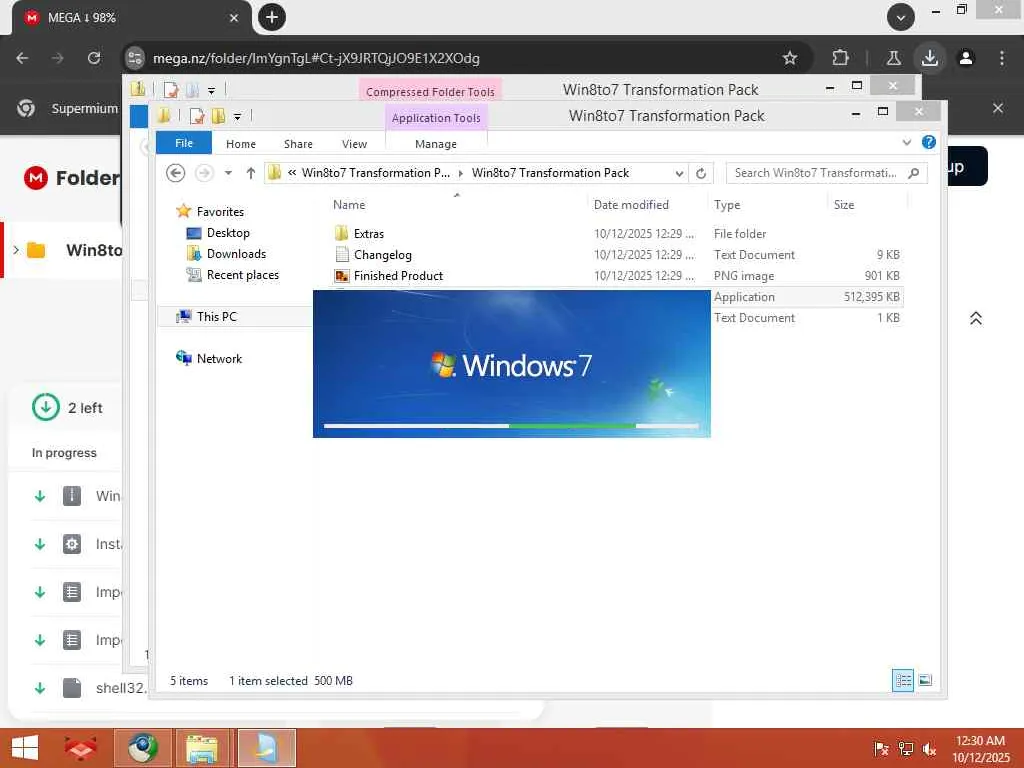Open the Share ribbon tab
The image size is (1024, 768).
(298, 144)
